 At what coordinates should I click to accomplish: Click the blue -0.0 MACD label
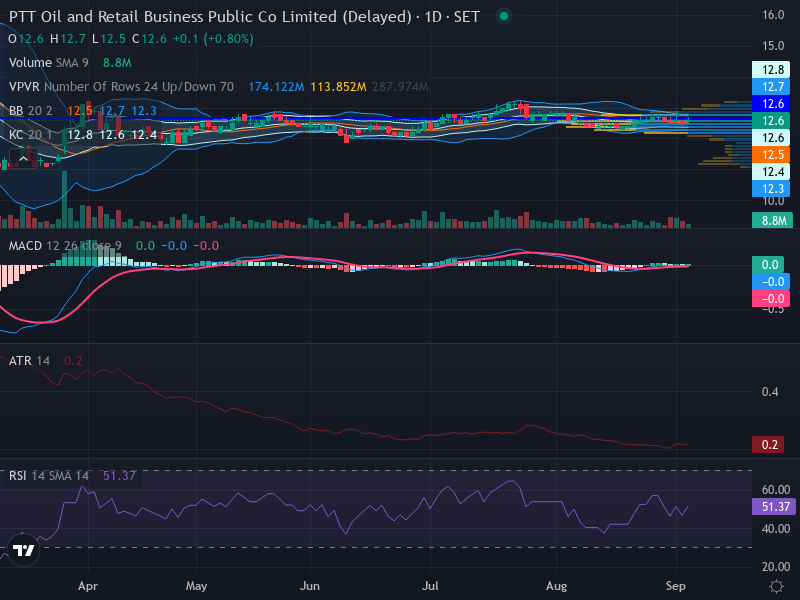[x=771, y=282]
